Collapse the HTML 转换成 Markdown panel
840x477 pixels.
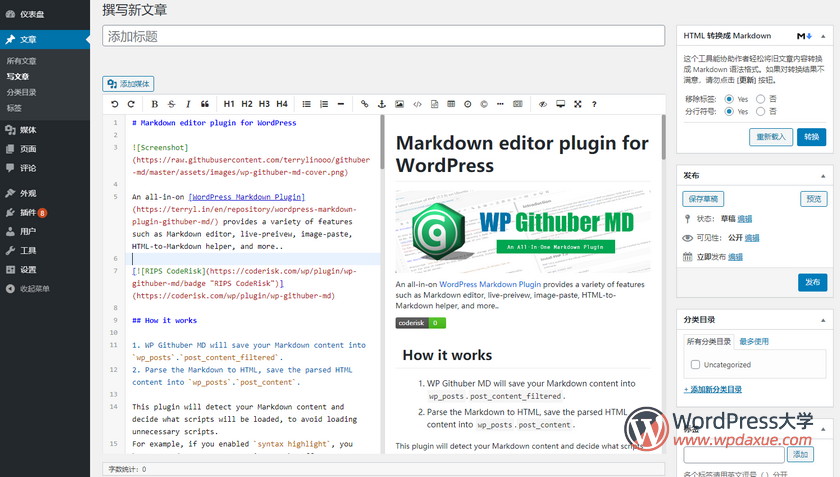point(824,35)
